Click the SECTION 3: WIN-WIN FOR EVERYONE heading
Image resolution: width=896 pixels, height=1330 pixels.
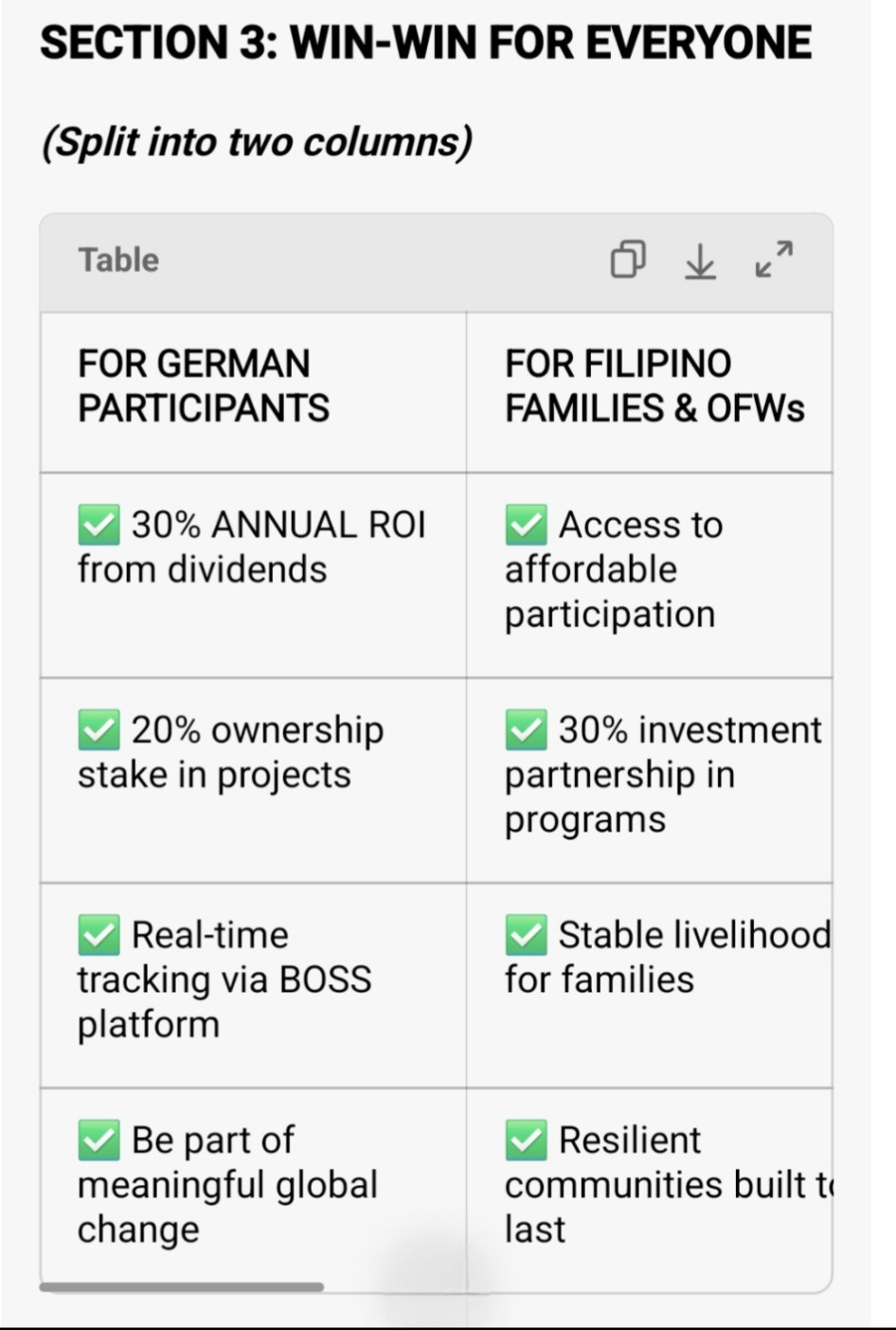pyautogui.click(x=425, y=44)
